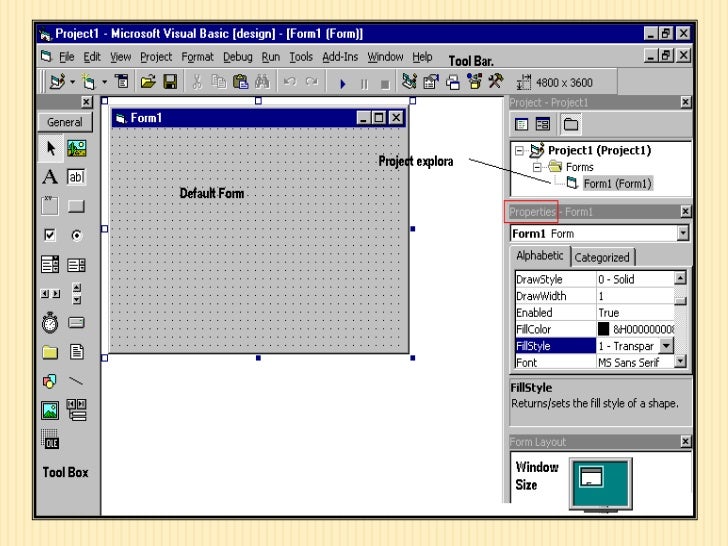Screen dimensions: 728x546
Task: Click Add Standard EXE Project icon
Action: pyautogui.click(x=58, y=82)
